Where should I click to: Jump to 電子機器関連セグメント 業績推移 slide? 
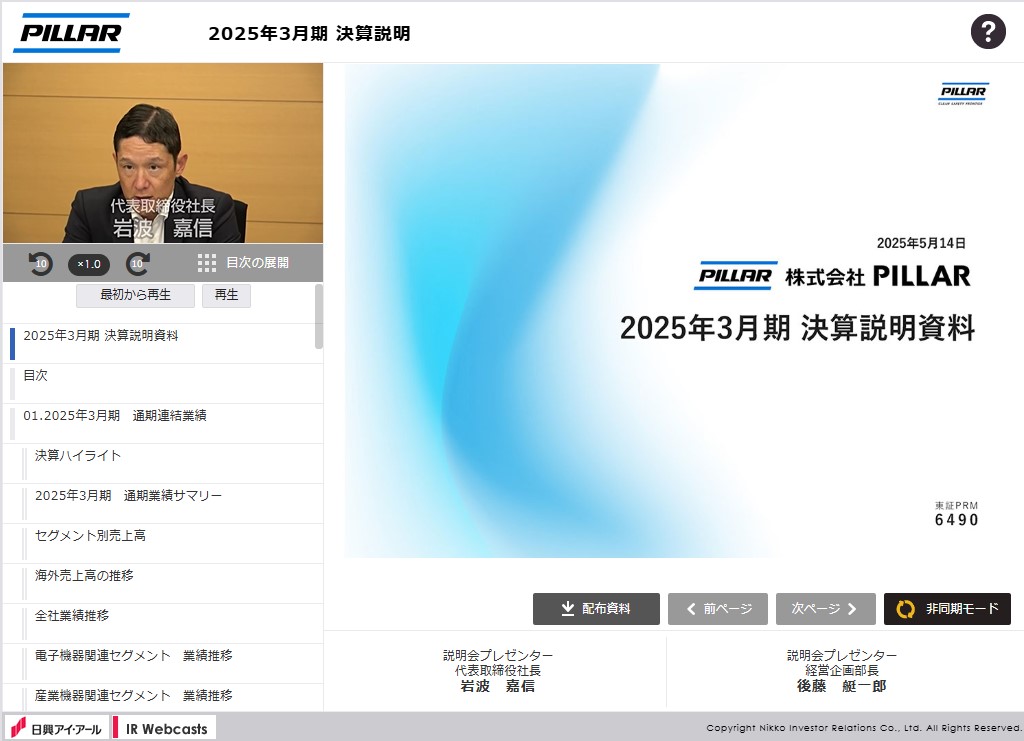(x=163, y=663)
